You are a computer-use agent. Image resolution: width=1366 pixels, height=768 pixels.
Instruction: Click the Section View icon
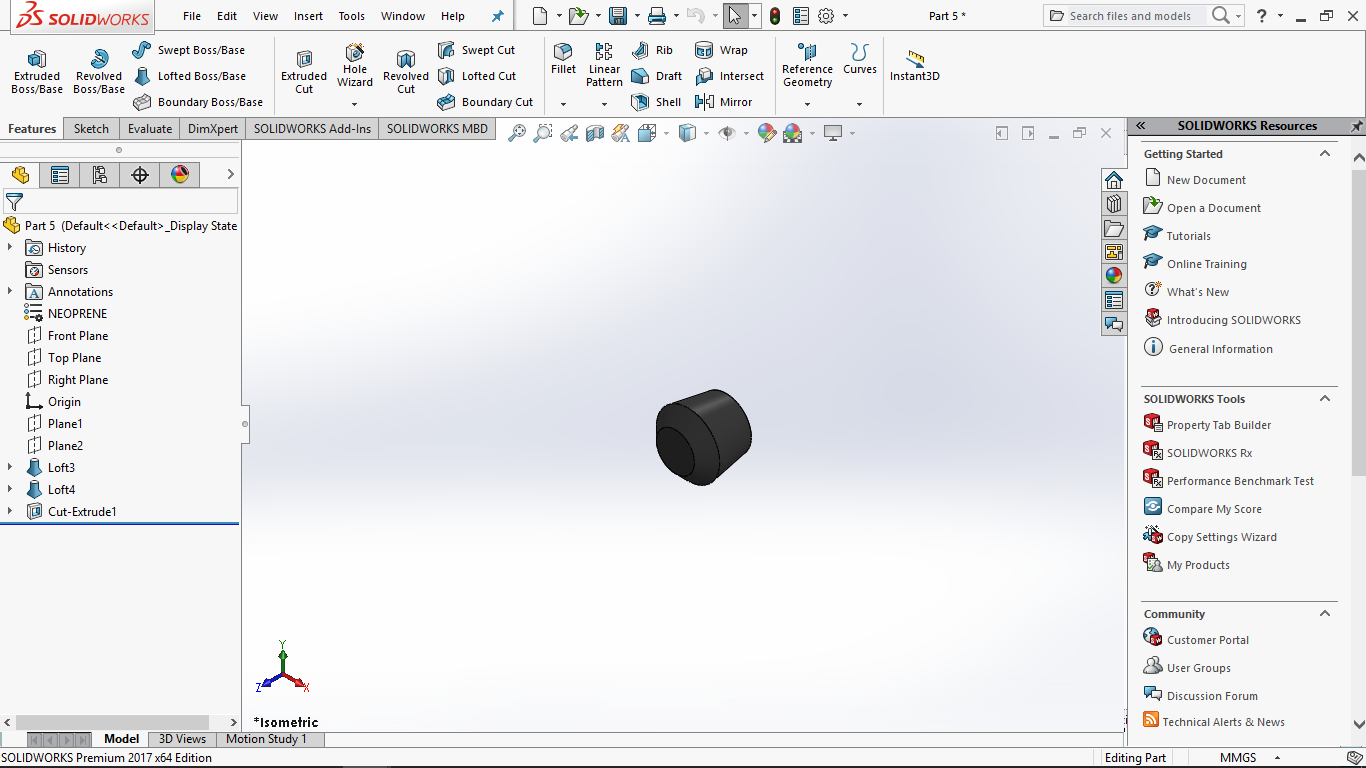point(595,133)
